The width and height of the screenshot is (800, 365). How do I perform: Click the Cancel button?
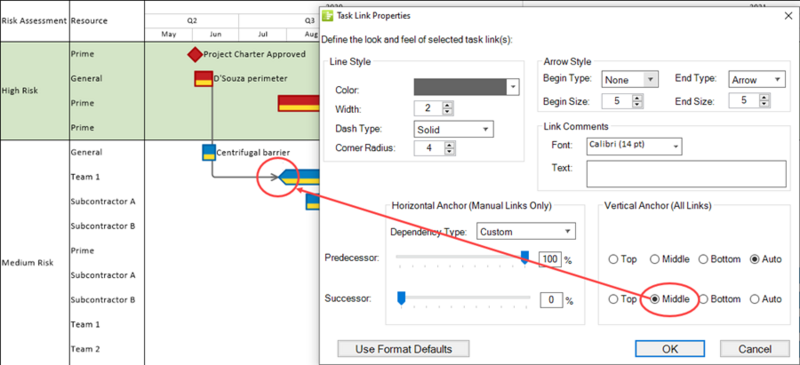[x=755, y=349]
